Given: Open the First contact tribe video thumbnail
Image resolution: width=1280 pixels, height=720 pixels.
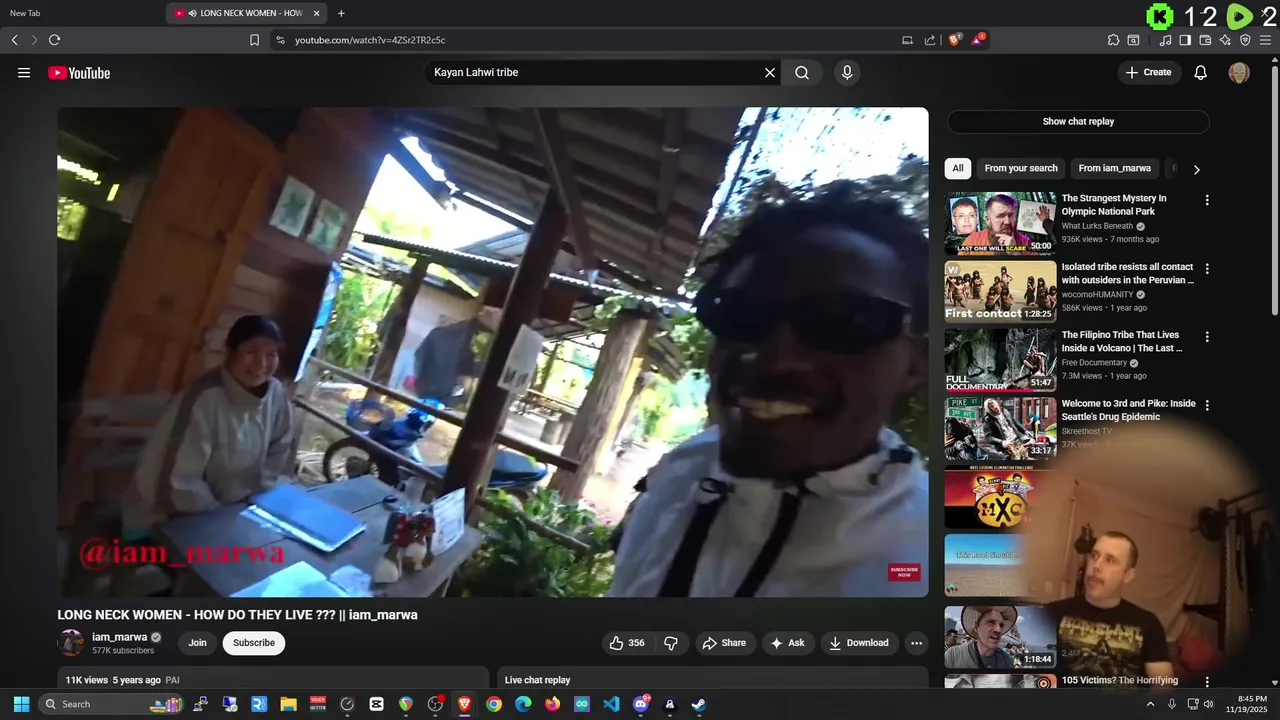Looking at the screenshot, I should [1000, 292].
